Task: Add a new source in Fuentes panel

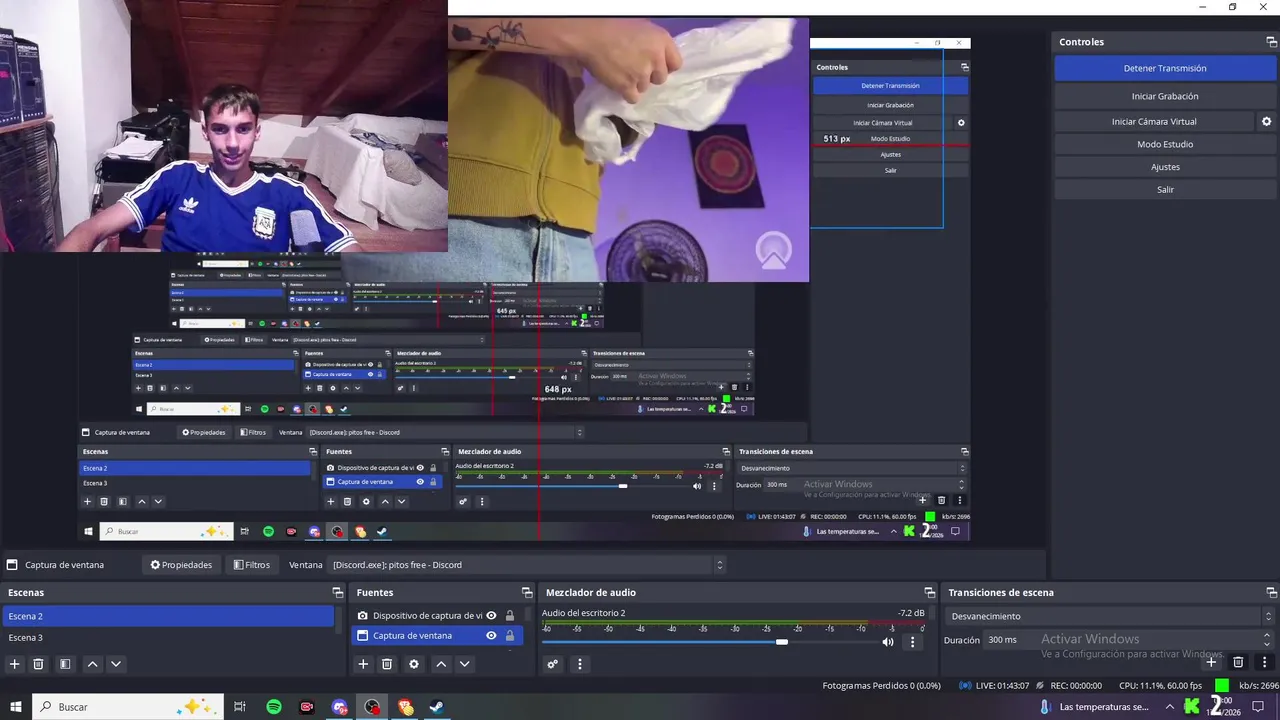Action: point(363,664)
